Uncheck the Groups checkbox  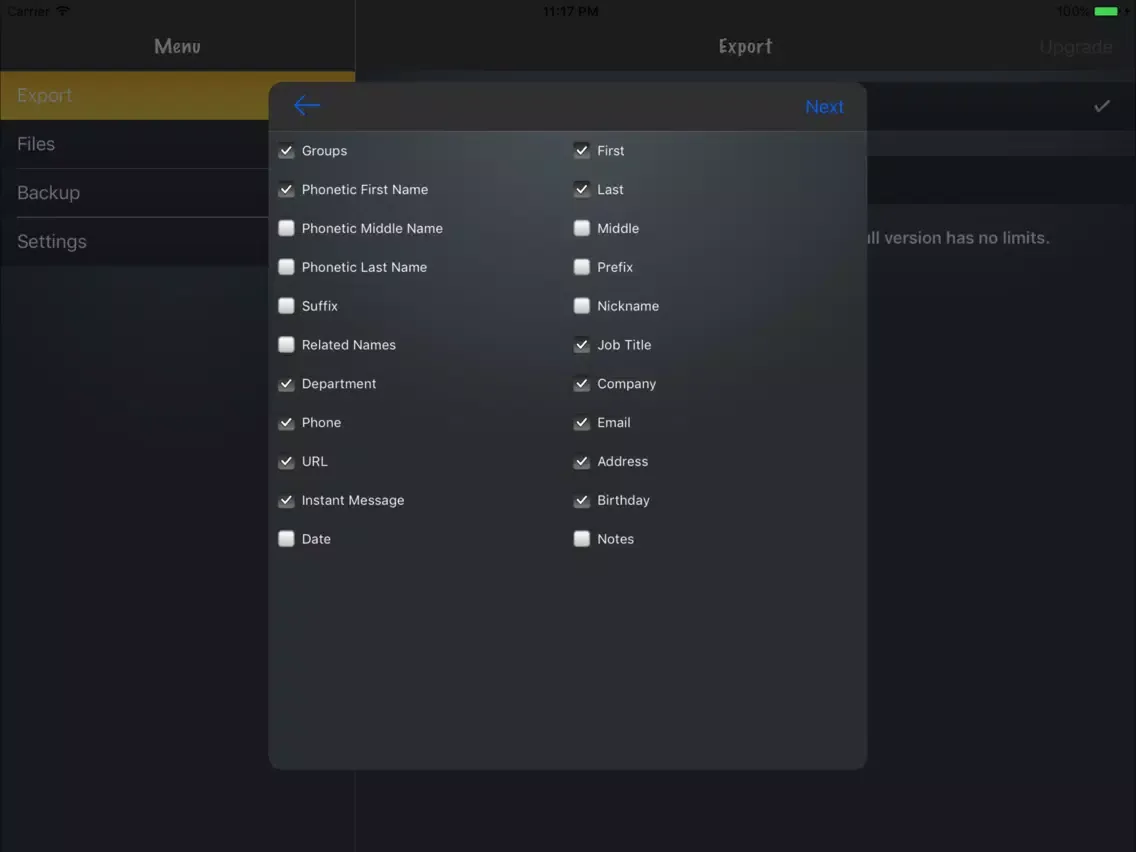click(286, 151)
